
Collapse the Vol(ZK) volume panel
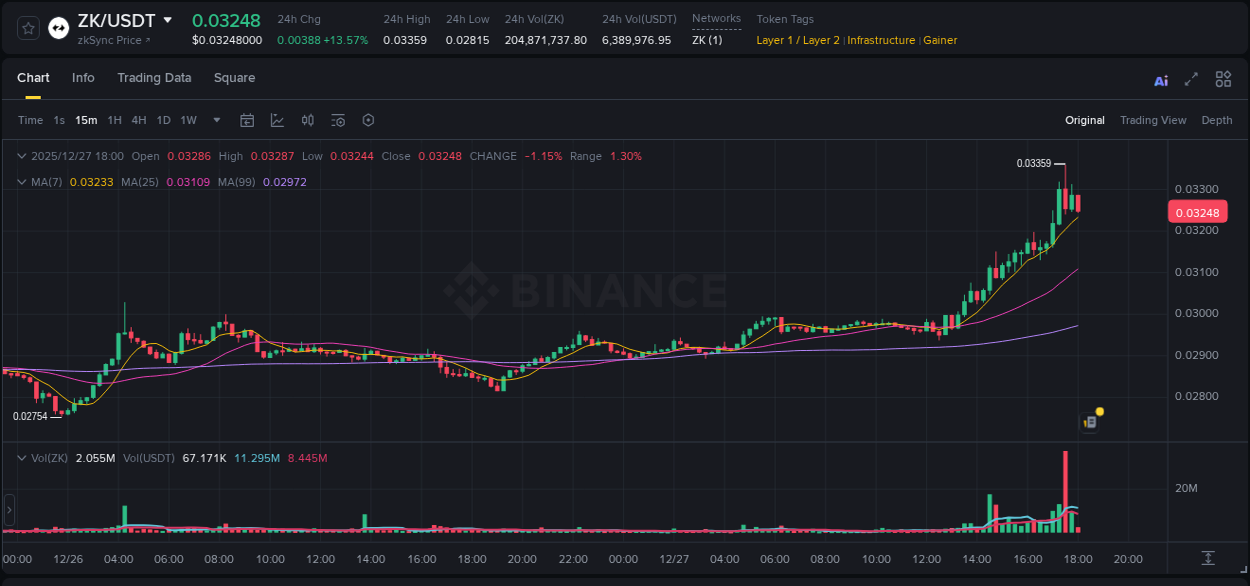coord(22,457)
